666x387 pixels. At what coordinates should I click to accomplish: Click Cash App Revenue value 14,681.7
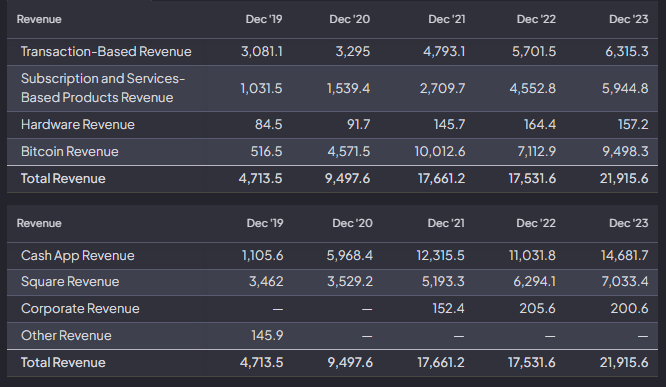click(624, 255)
